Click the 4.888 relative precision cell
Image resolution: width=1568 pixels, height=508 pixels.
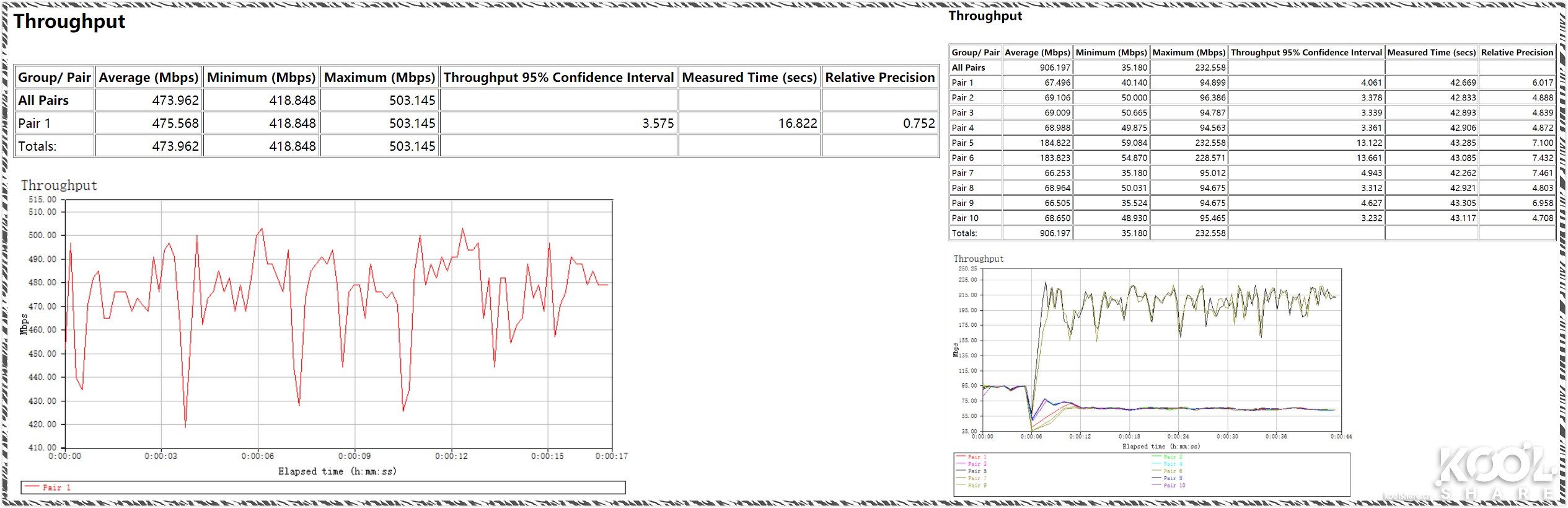click(1517, 97)
